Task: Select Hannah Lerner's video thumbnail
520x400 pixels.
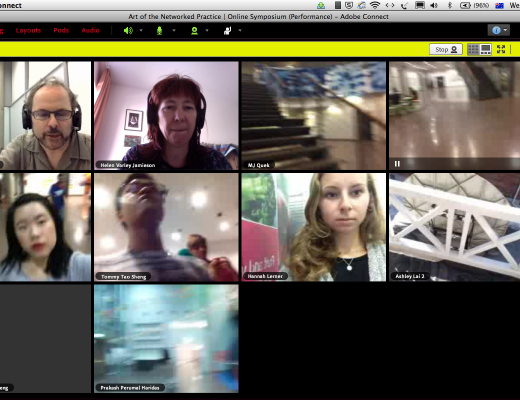Action: click(x=314, y=227)
